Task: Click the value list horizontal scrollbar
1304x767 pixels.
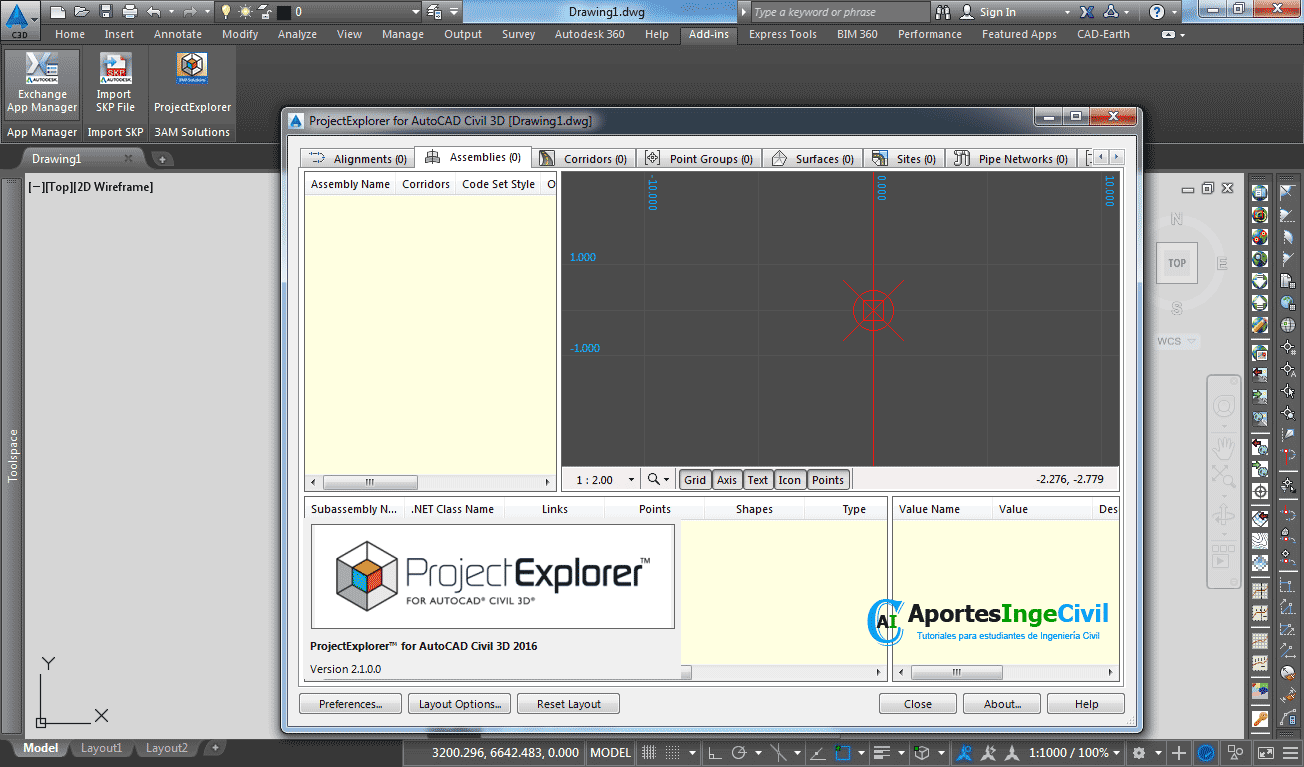Action: click(x=1005, y=673)
